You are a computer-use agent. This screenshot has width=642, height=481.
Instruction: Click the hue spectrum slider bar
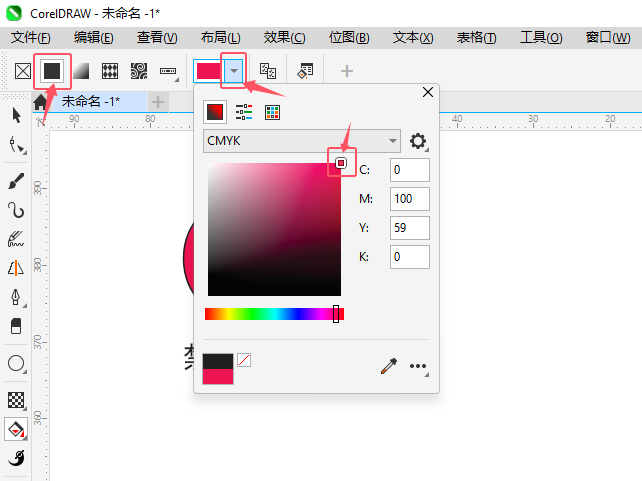pos(274,314)
